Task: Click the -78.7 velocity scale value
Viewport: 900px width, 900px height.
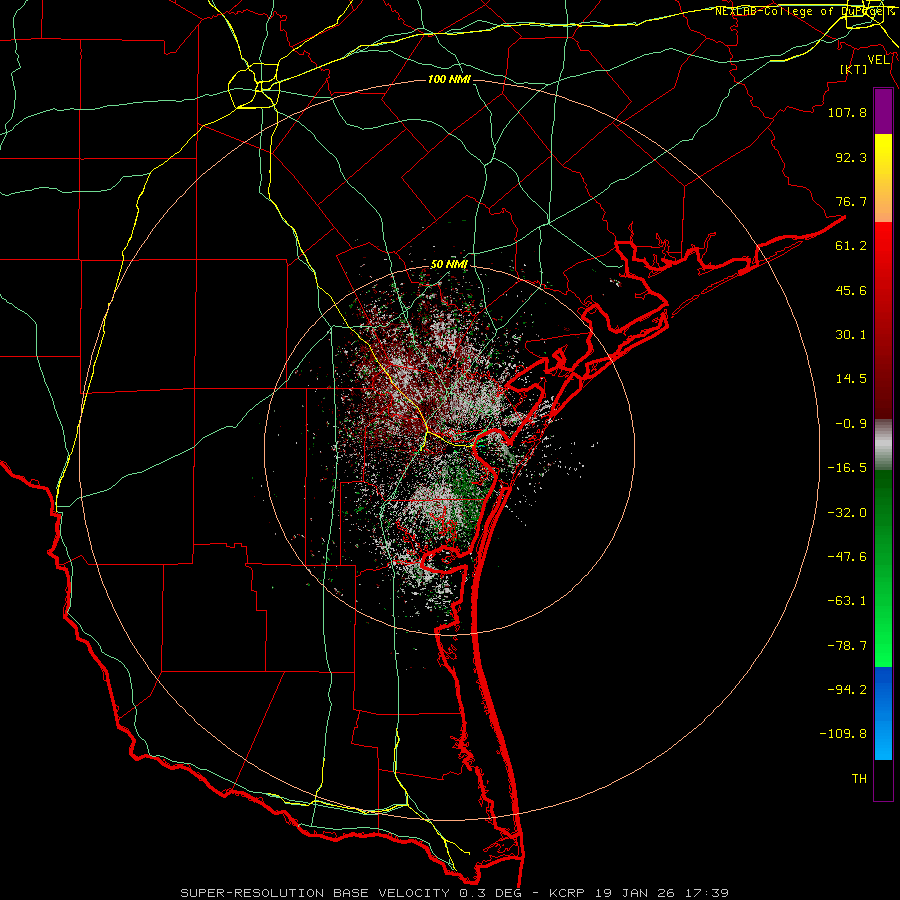Action: tap(847, 646)
